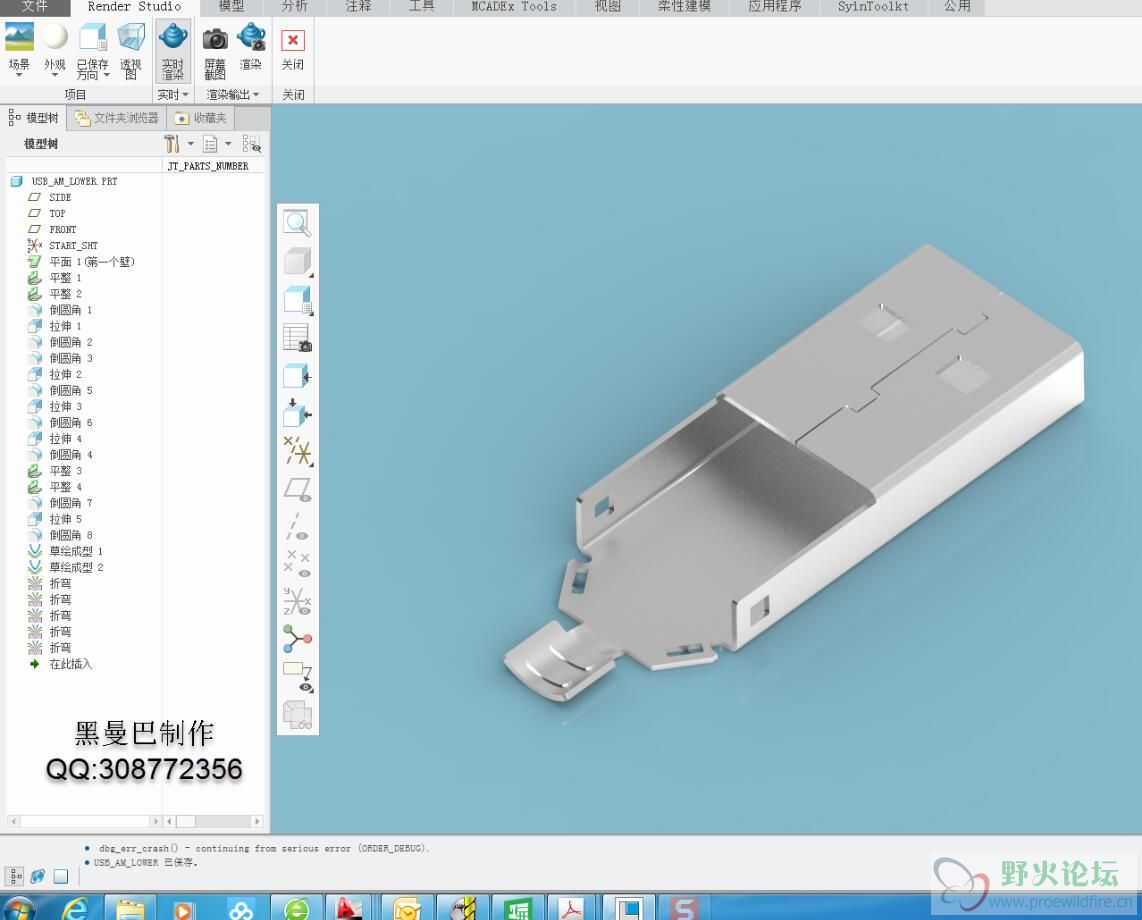This screenshot has height=920, width=1142.
Task: Select the 拉伸 5 feature
Action: (66, 519)
